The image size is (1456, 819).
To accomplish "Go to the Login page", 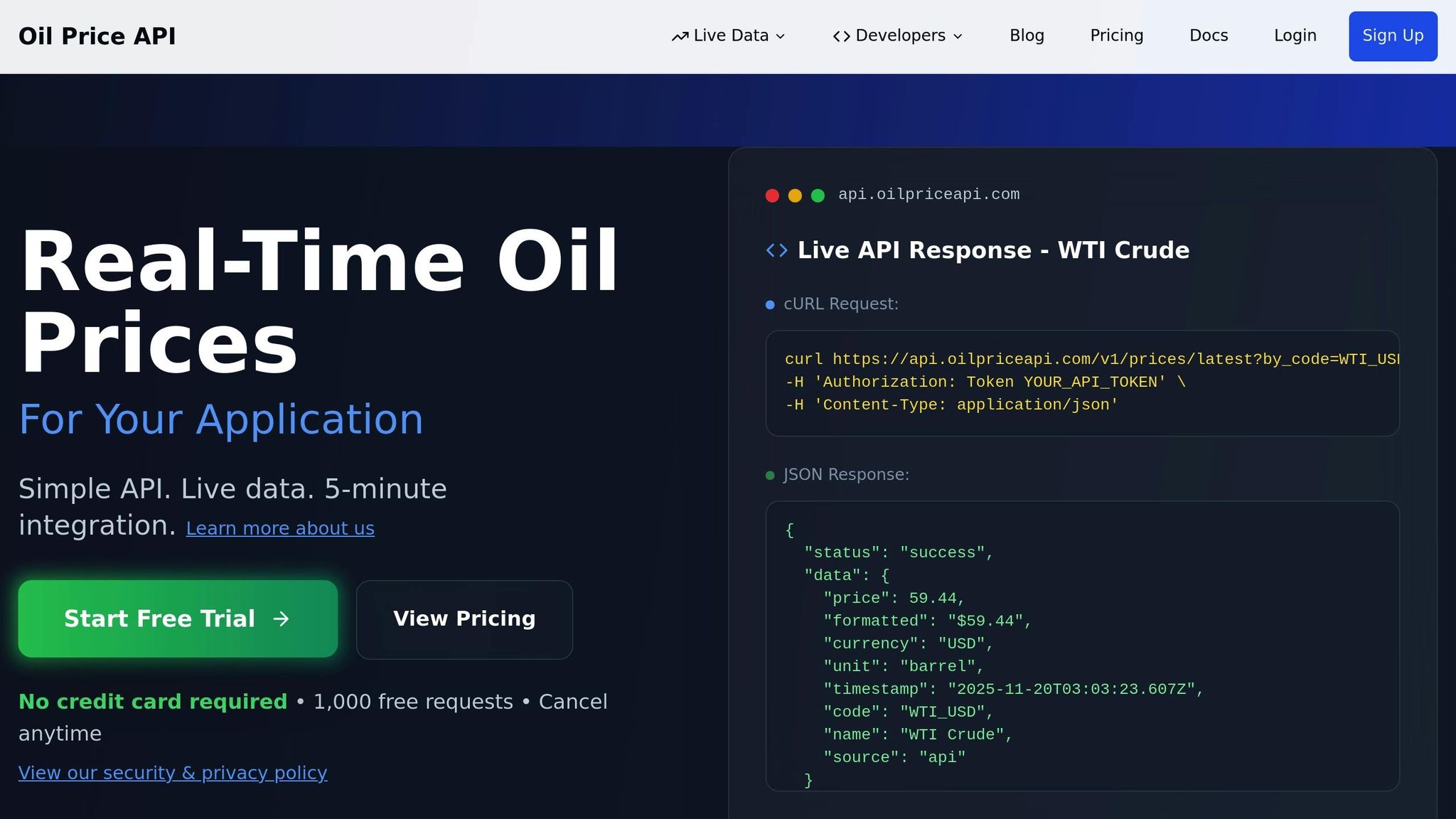I will (1295, 36).
